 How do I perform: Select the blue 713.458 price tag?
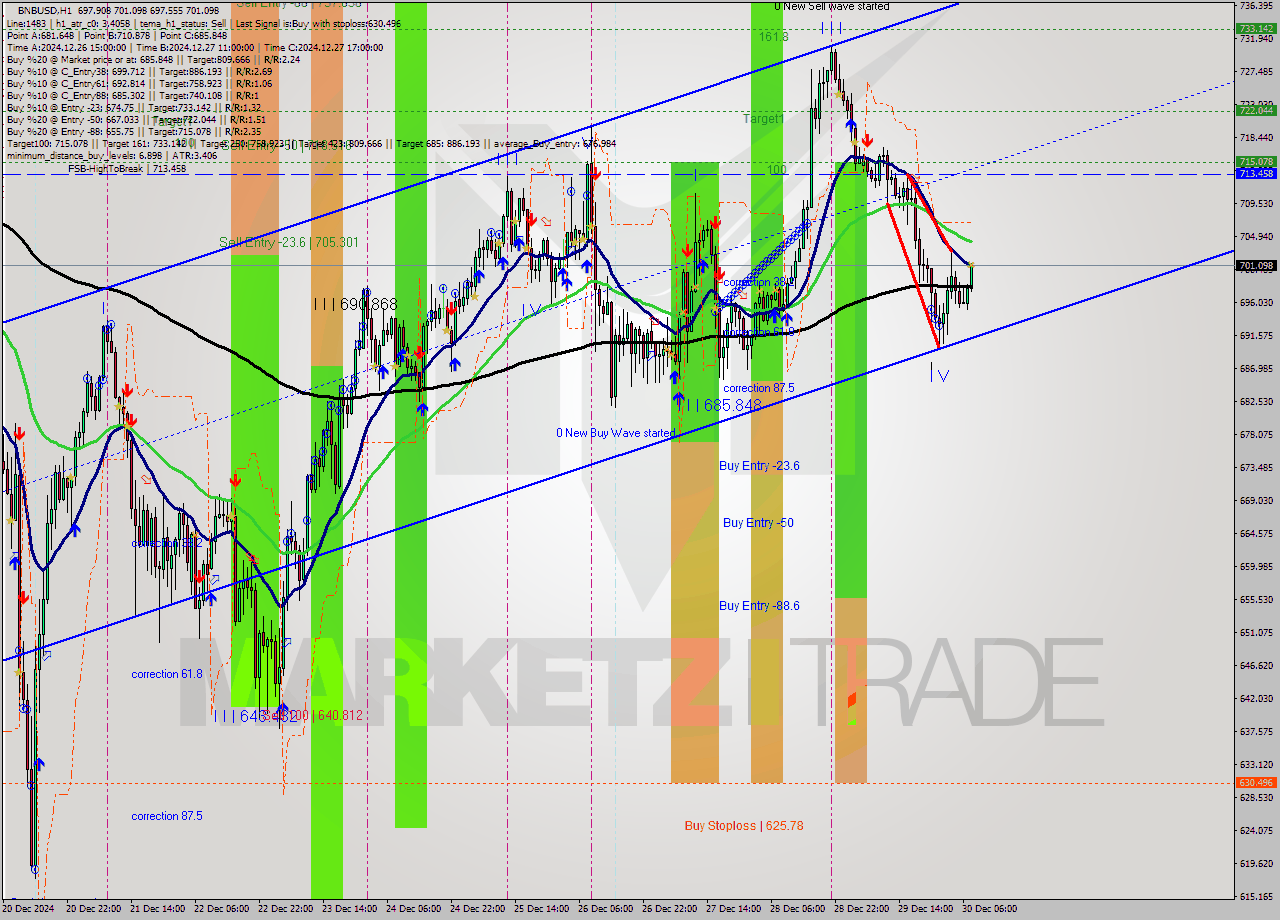tap(1256, 173)
